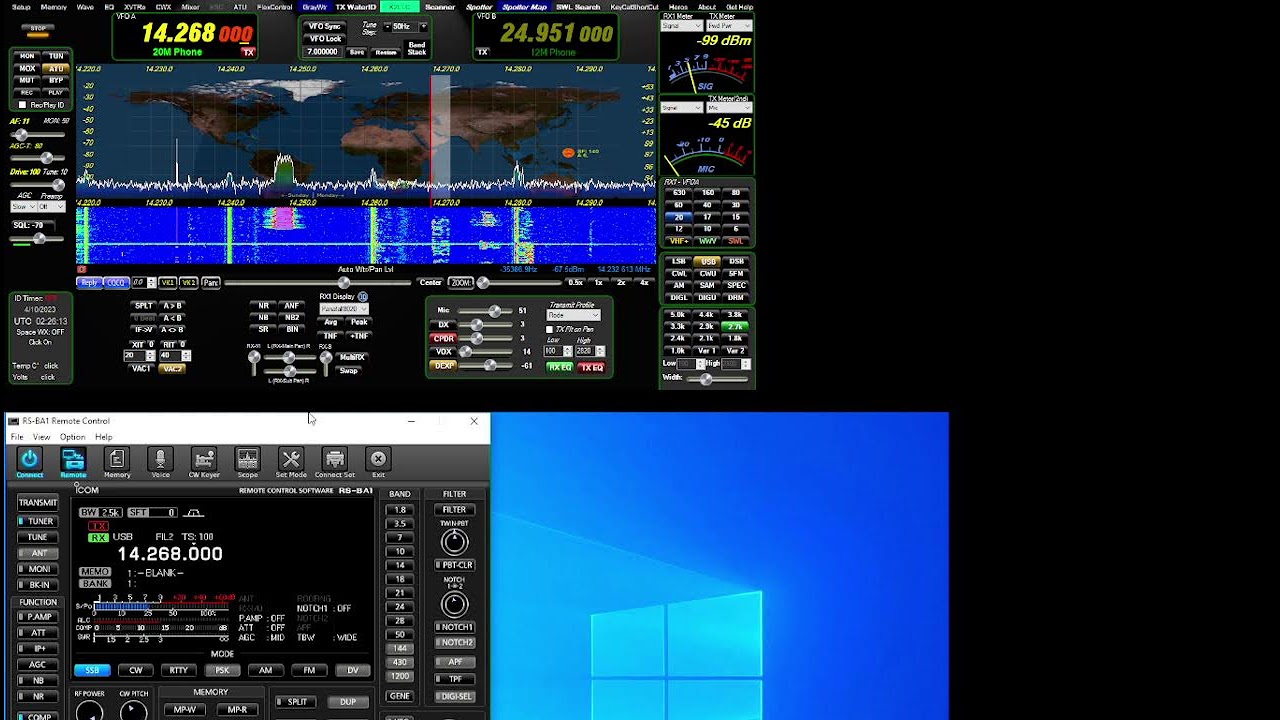Click the RIT value stepper arrows
1280x720 pixels.
[186, 356]
